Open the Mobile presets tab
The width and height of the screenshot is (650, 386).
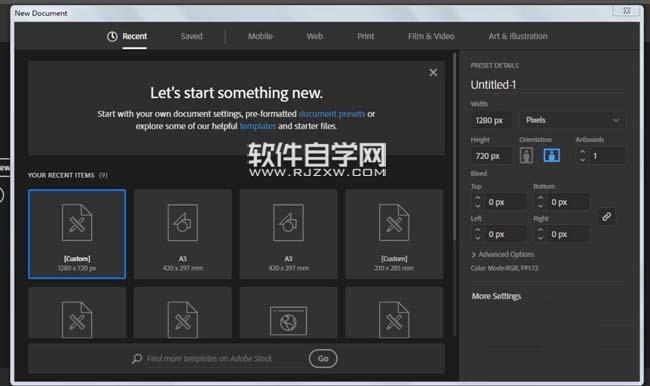pyautogui.click(x=260, y=36)
